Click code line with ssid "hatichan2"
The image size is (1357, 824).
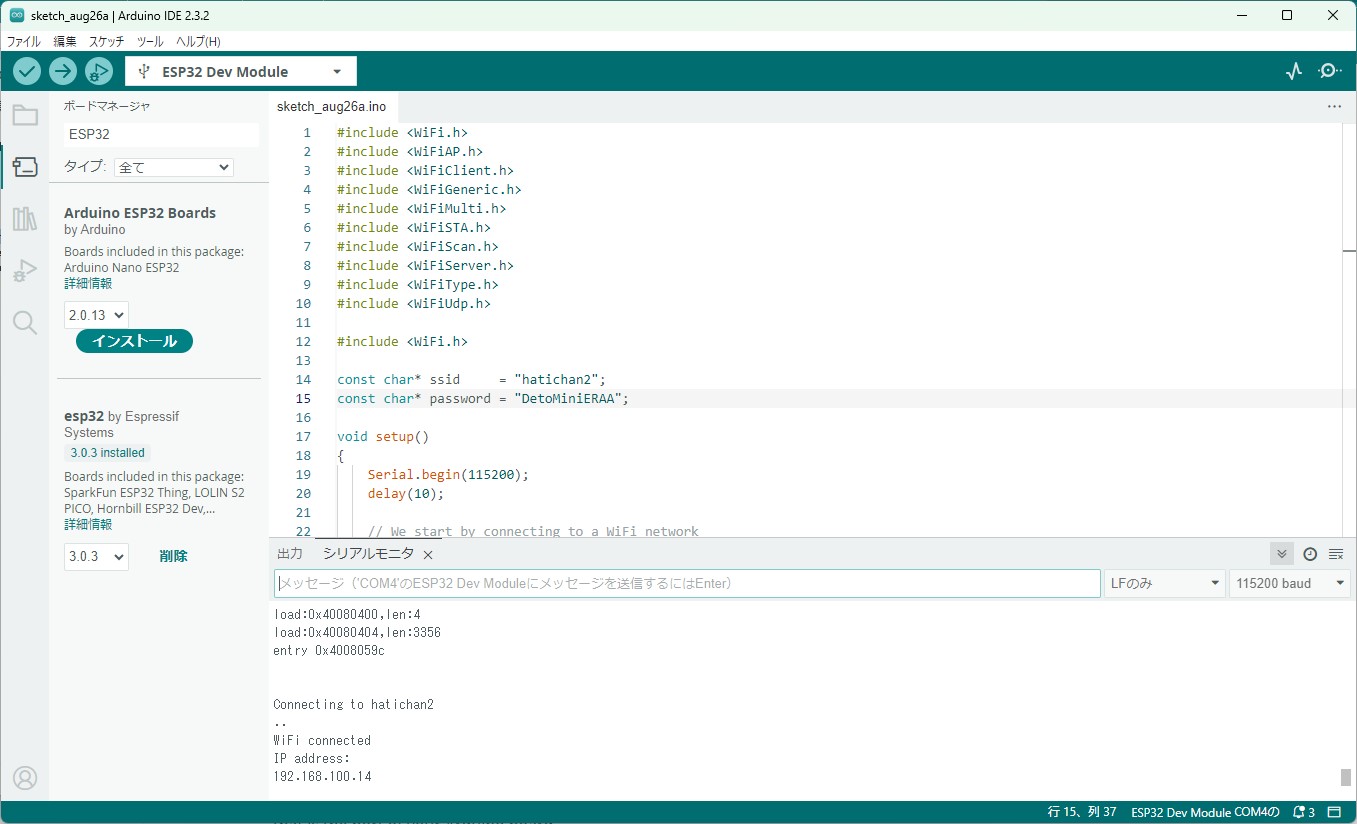click(x=472, y=379)
